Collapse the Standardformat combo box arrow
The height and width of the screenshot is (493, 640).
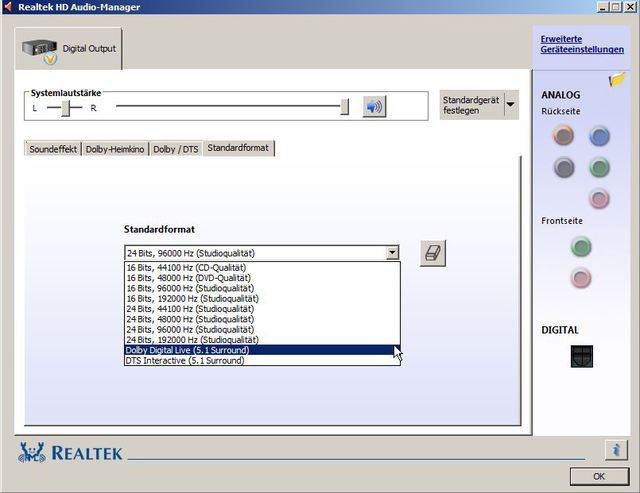pyautogui.click(x=392, y=253)
